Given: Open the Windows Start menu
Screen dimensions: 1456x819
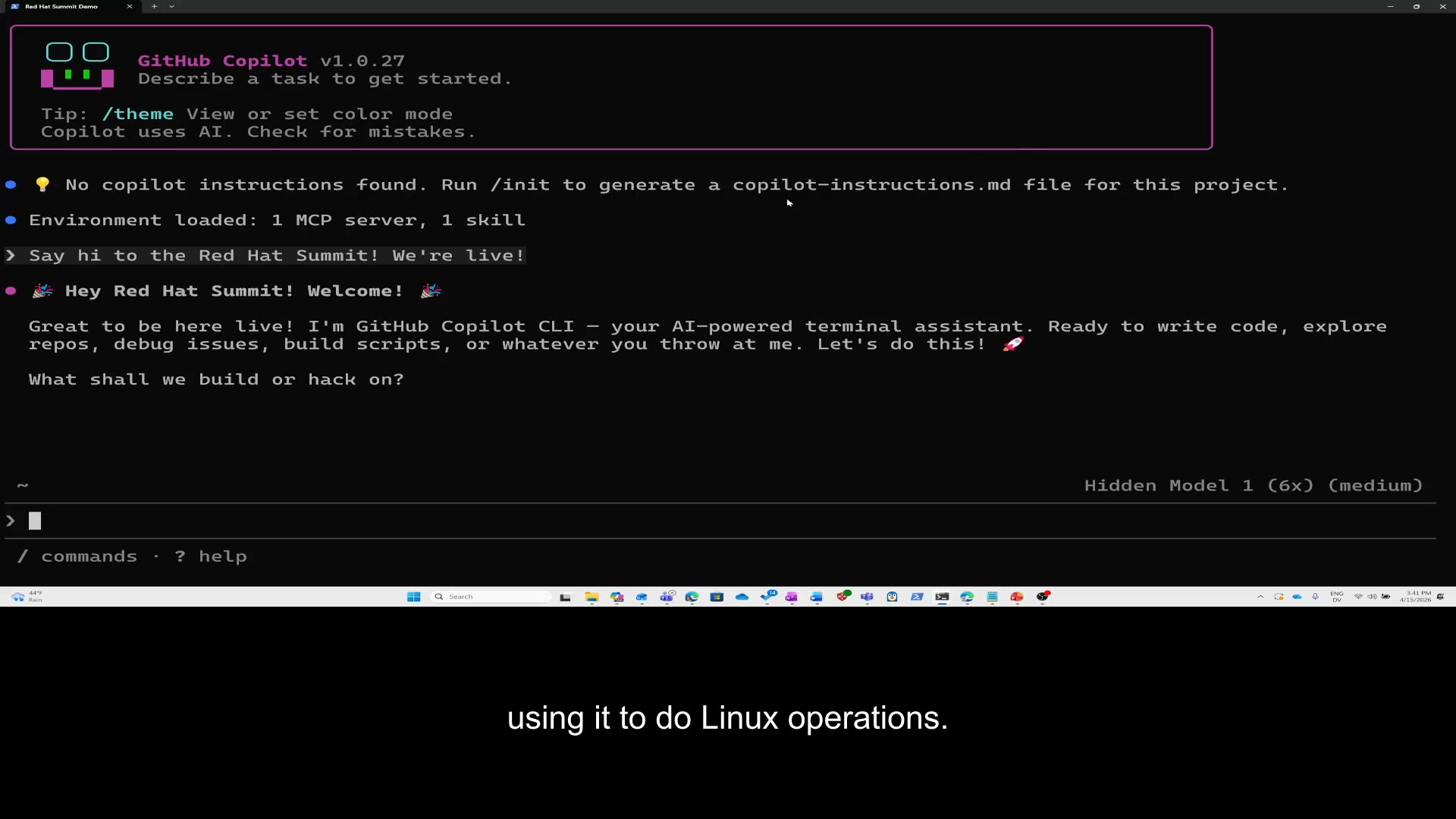Looking at the screenshot, I should coord(413,597).
